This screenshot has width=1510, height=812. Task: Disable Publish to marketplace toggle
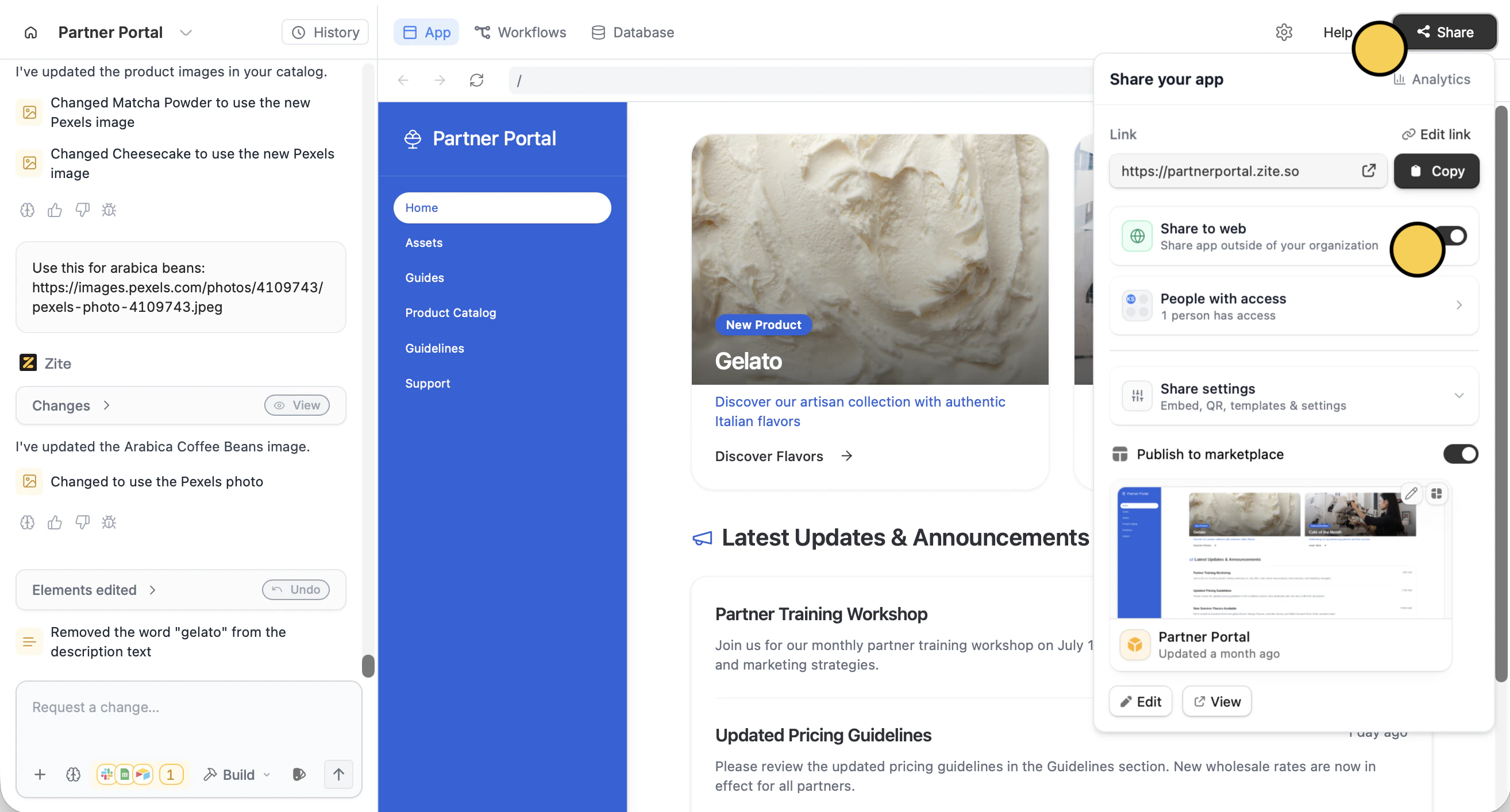click(x=1460, y=454)
